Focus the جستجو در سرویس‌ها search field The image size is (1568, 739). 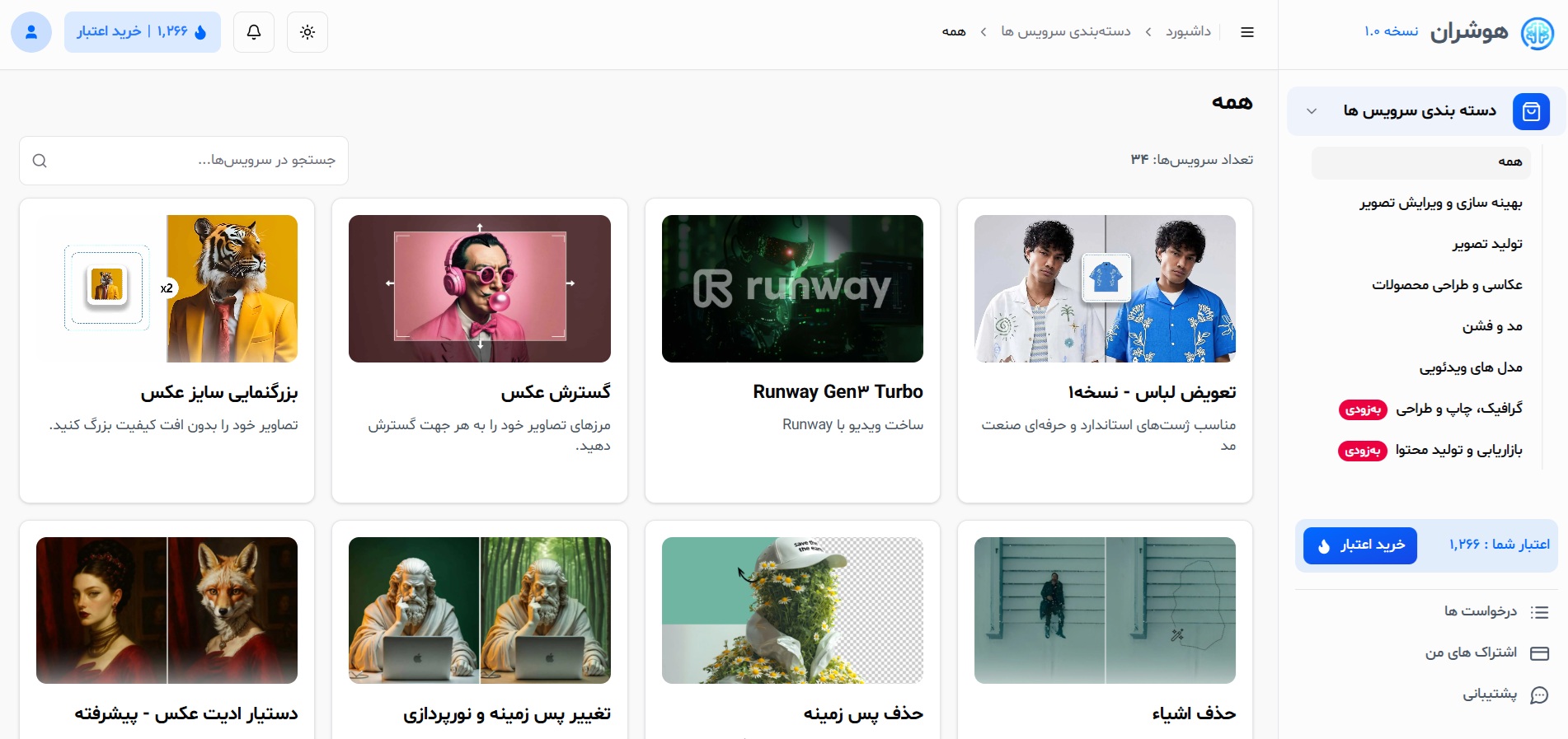tap(198, 161)
